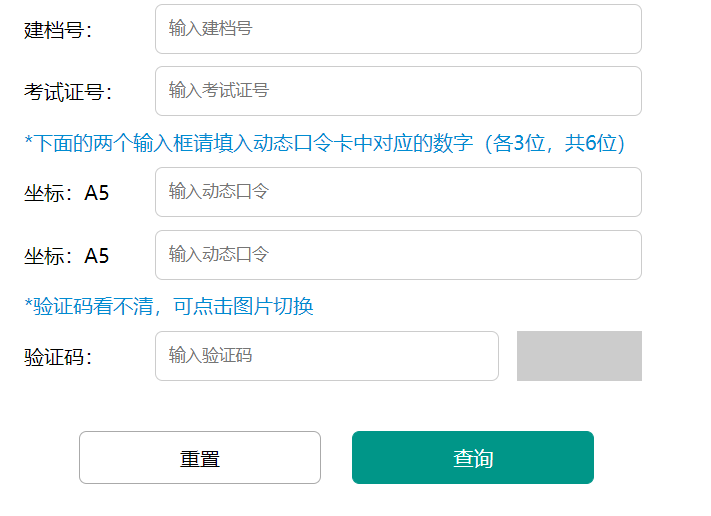Submit the form with 查询 button
The image size is (711, 516).
click(x=472, y=458)
